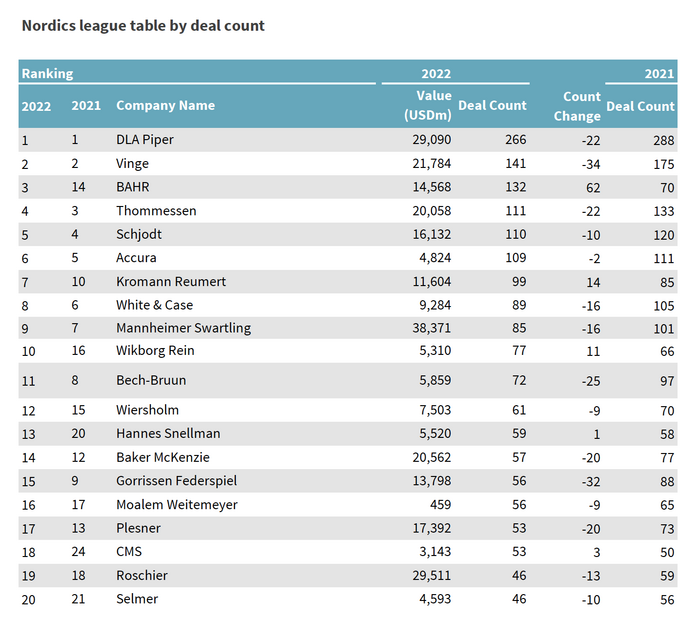Screen dimensions: 700x619
Task: Click the 'Roschier' company name
Action: [142, 576]
